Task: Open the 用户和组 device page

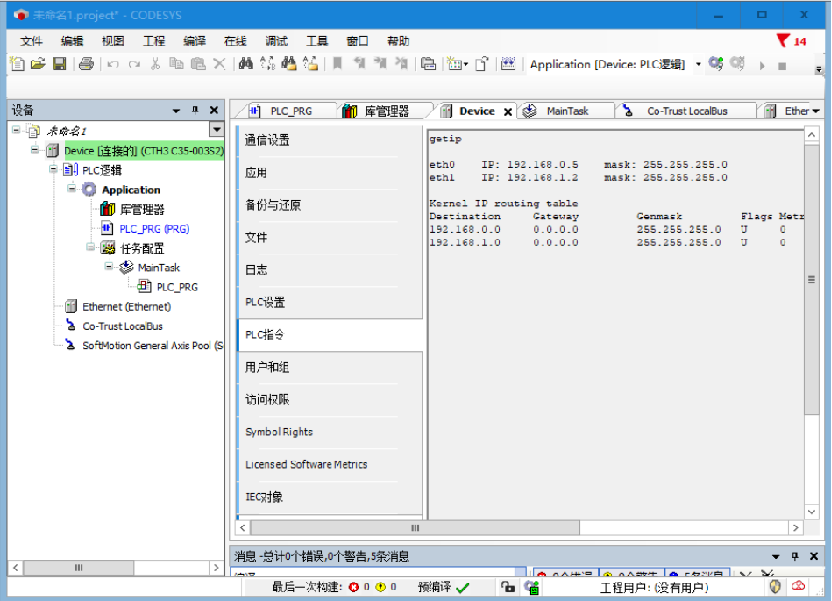Action: point(330,367)
